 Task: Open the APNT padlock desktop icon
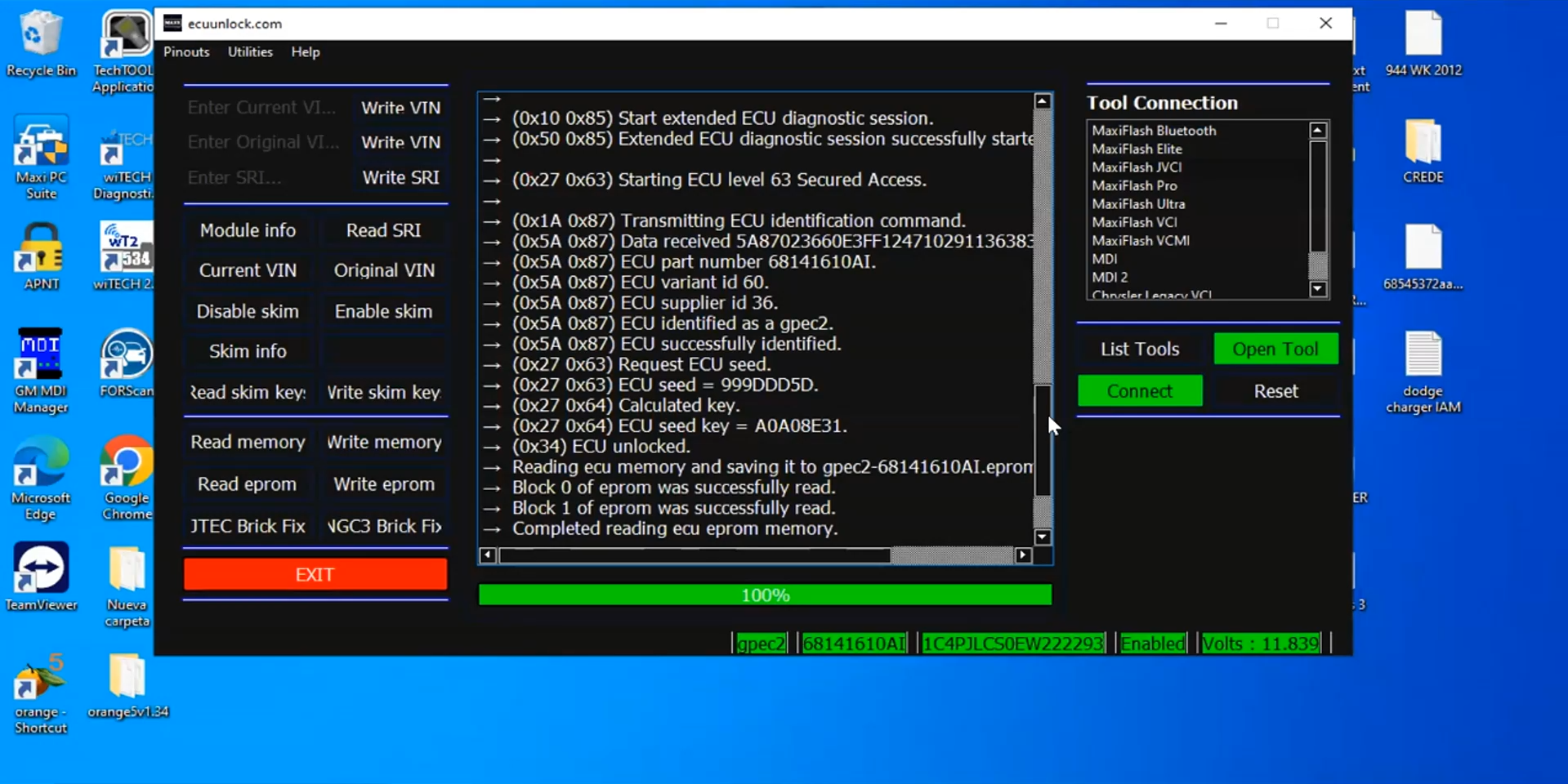(x=40, y=252)
